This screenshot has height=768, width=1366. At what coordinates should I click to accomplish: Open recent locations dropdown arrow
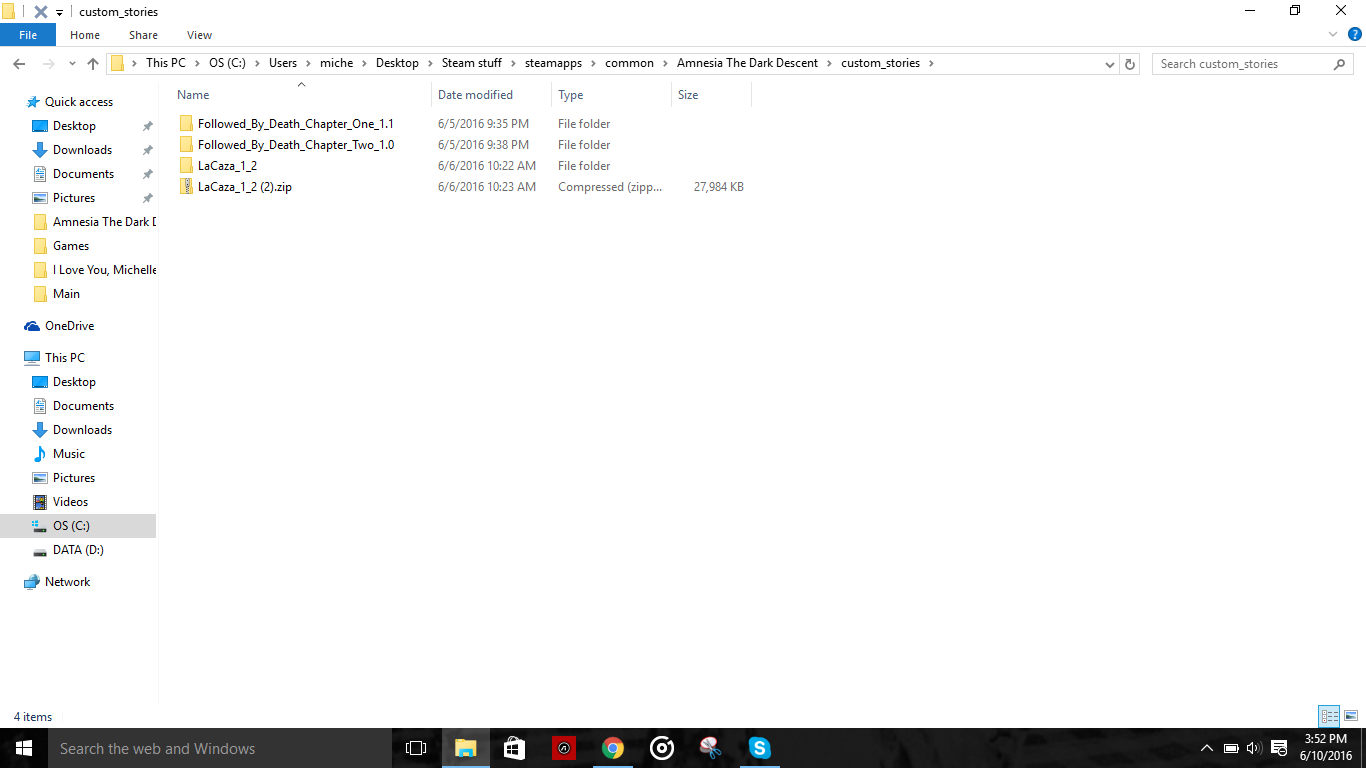coord(71,64)
